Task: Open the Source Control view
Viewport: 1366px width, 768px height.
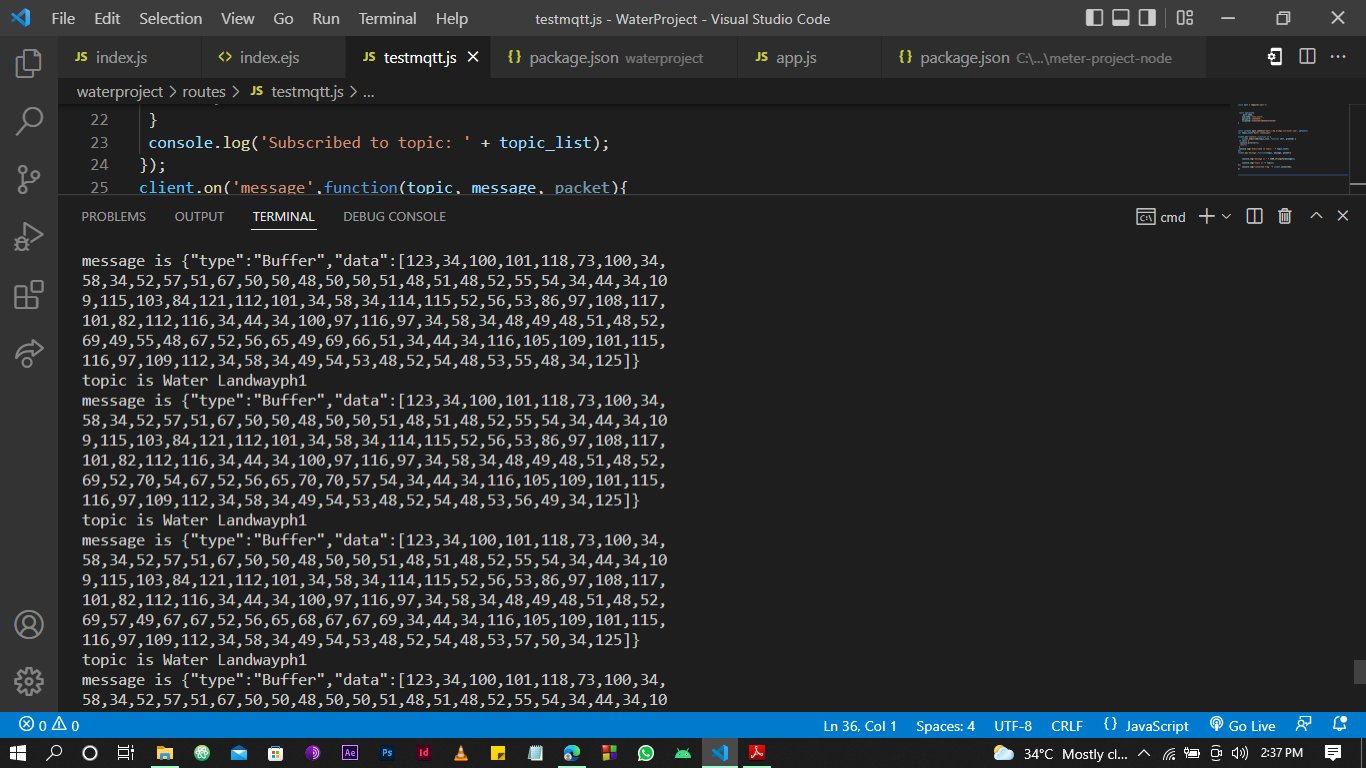Action: point(29,180)
